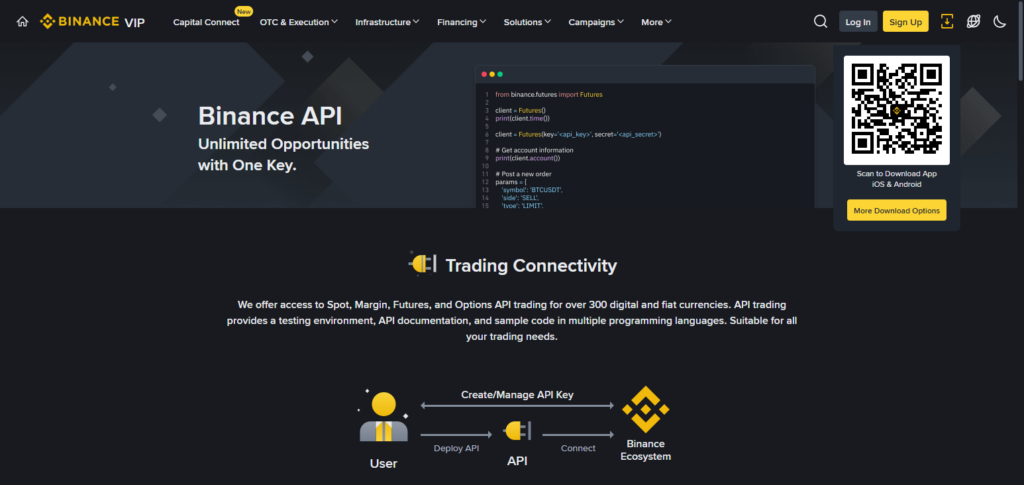Click the 'Binance API' heading
Image resolution: width=1024 pixels, height=485 pixels.
click(270, 116)
